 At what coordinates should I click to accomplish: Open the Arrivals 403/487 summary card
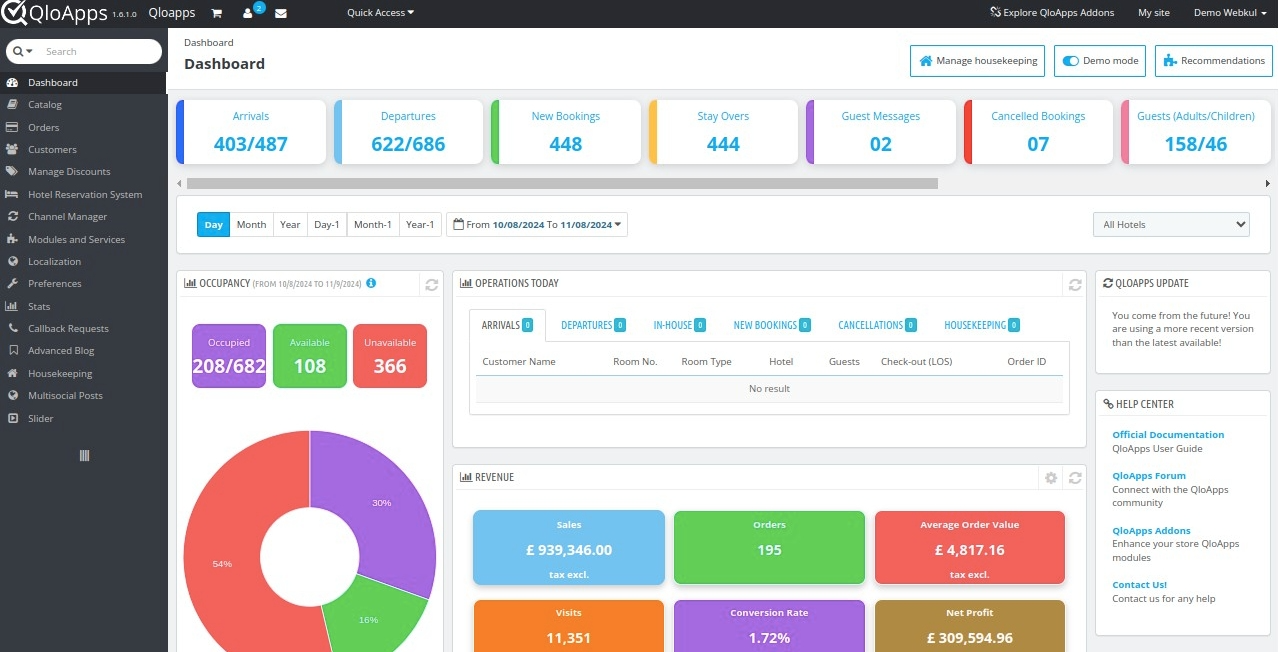coord(251,132)
